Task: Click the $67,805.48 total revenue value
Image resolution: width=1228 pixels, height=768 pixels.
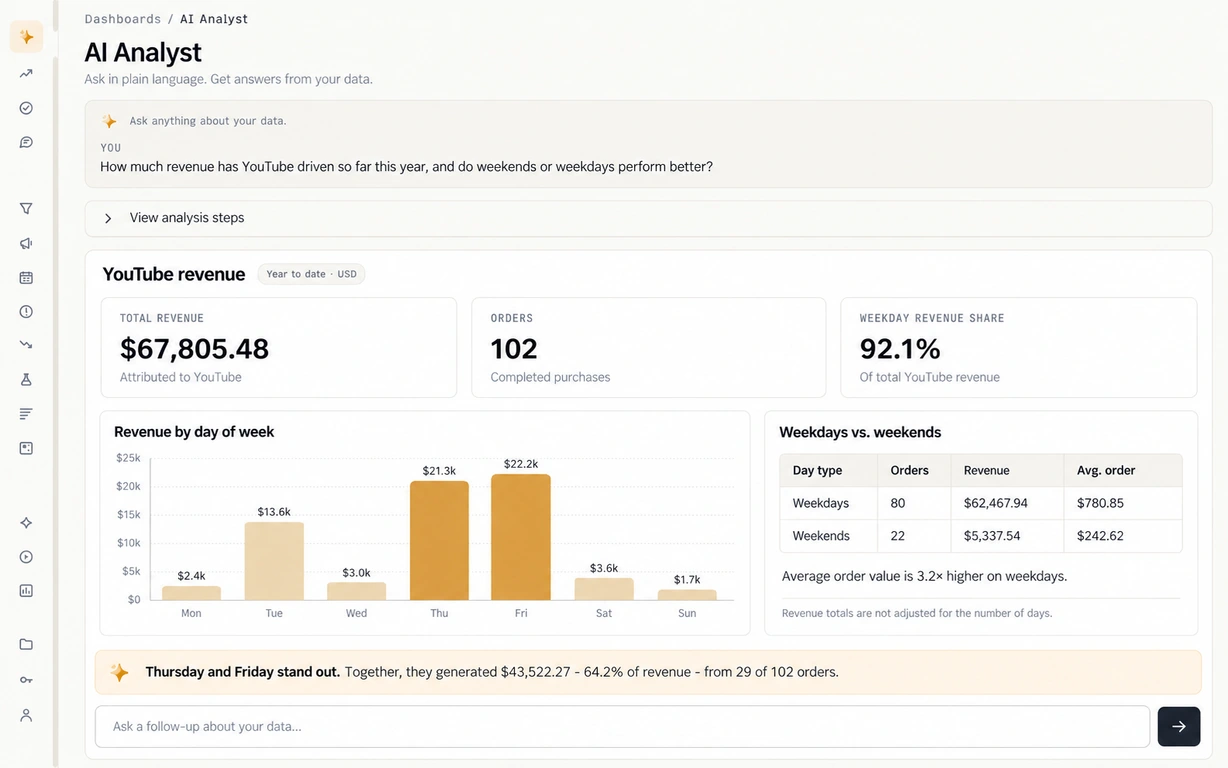Action: [195, 348]
